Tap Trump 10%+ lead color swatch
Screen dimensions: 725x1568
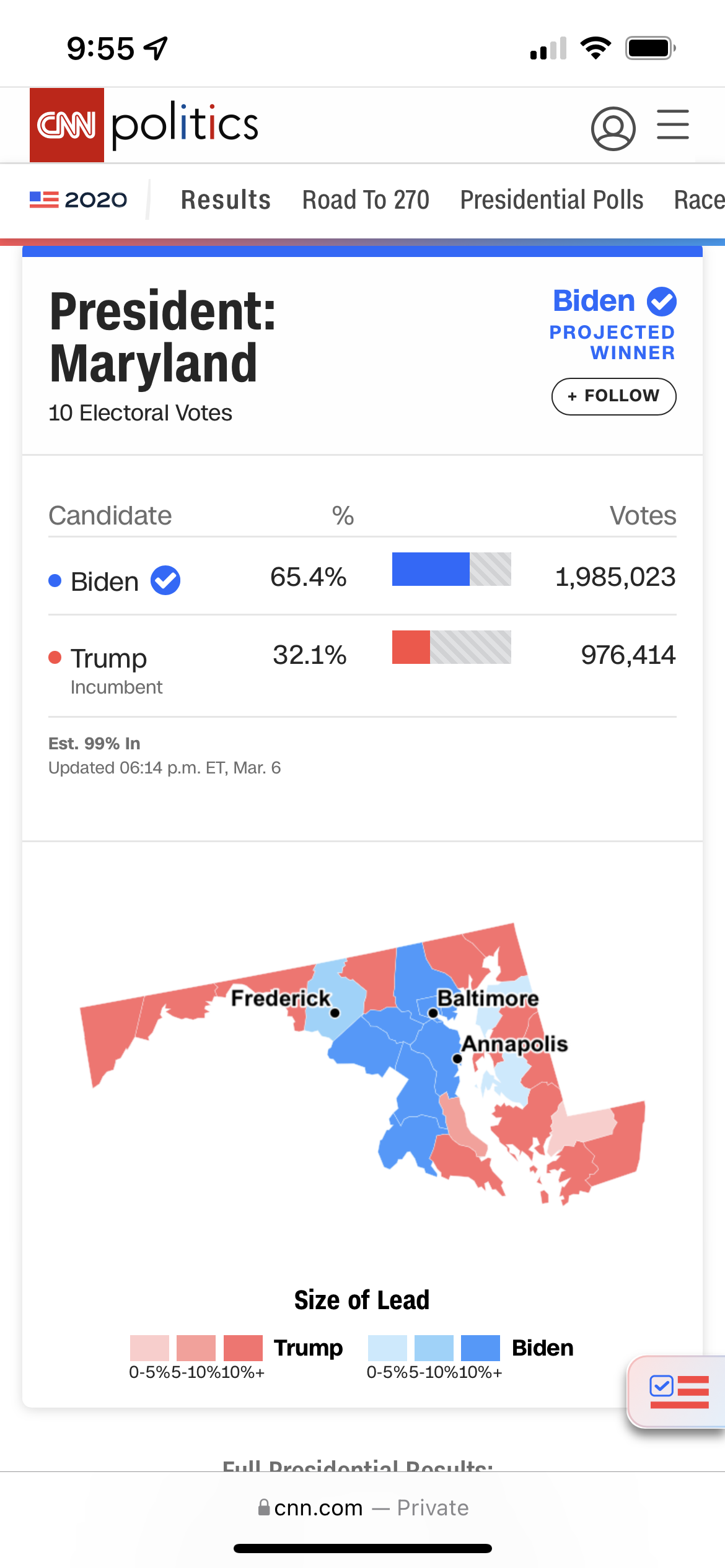pyautogui.click(x=243, y=1348)
